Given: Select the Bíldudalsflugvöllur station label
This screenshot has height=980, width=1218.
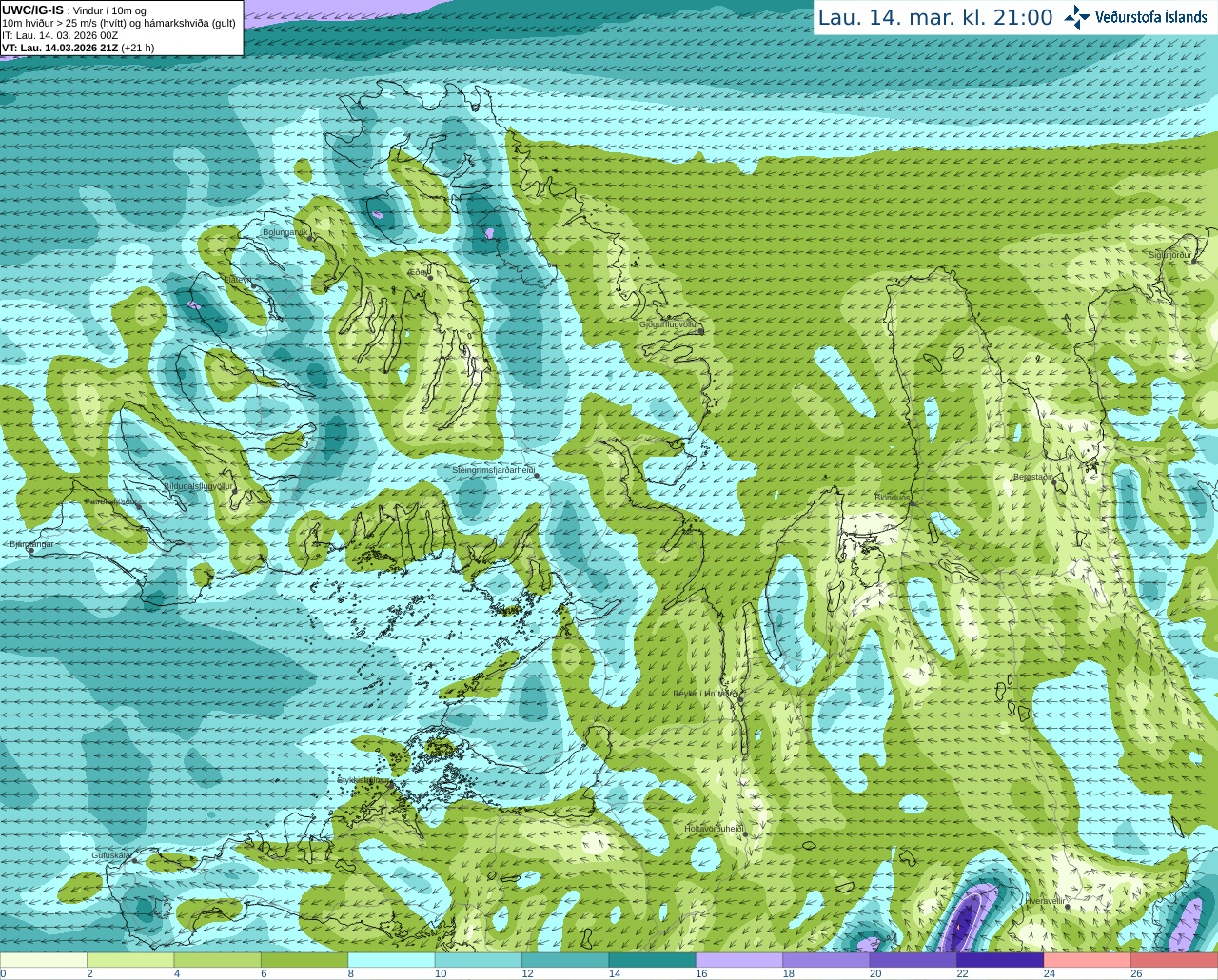Looking at the screenshot, I should (198, 485).
